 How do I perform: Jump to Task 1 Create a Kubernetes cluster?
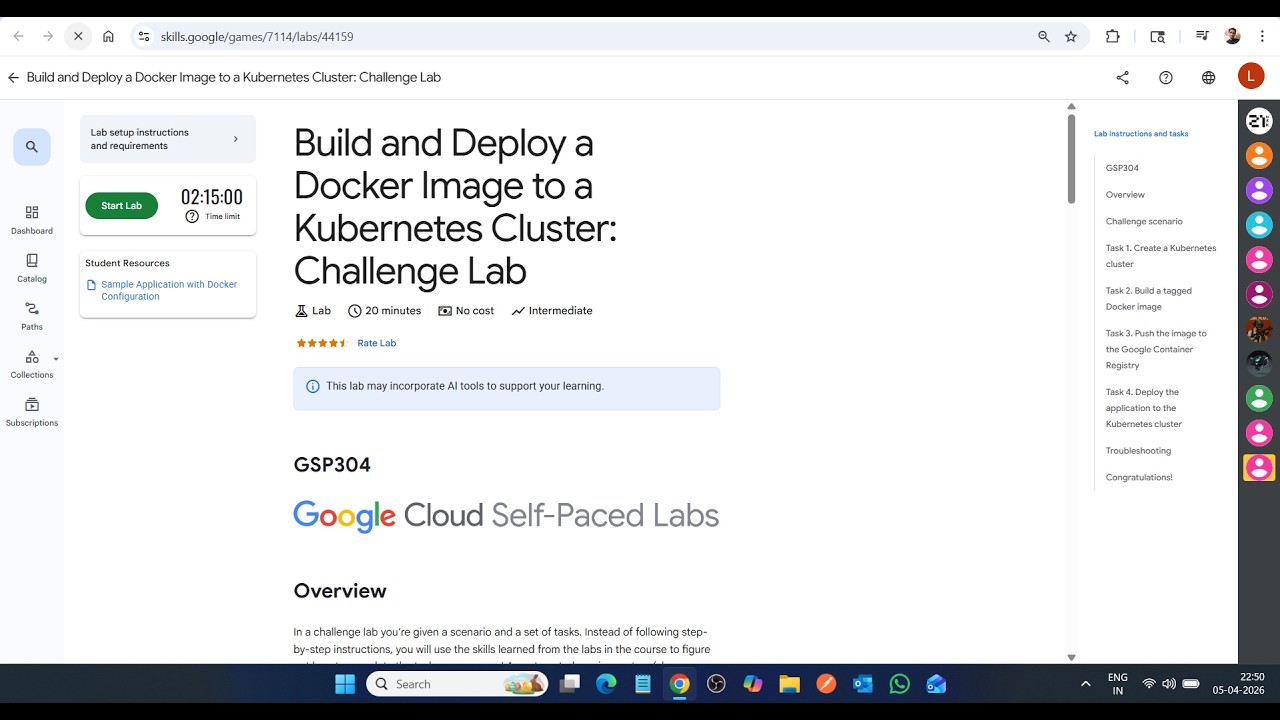[x=1161, y=256]
